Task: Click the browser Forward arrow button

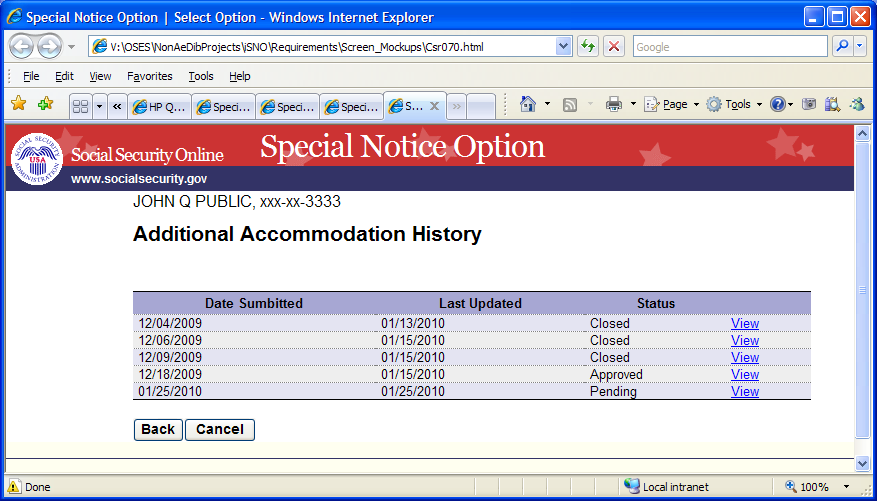Action: 49,47
